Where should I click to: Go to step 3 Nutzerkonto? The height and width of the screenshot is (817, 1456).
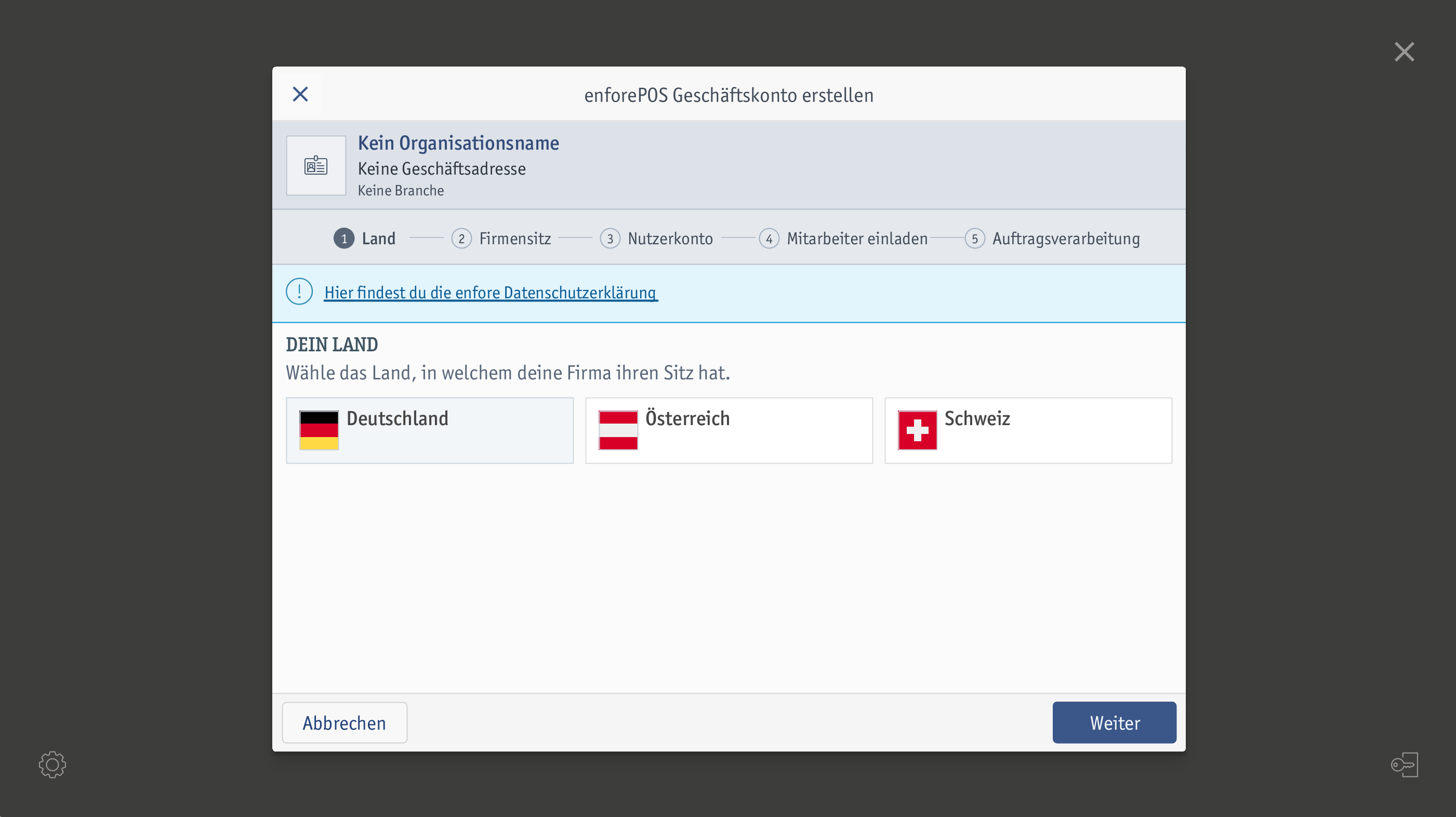(657, 239)
